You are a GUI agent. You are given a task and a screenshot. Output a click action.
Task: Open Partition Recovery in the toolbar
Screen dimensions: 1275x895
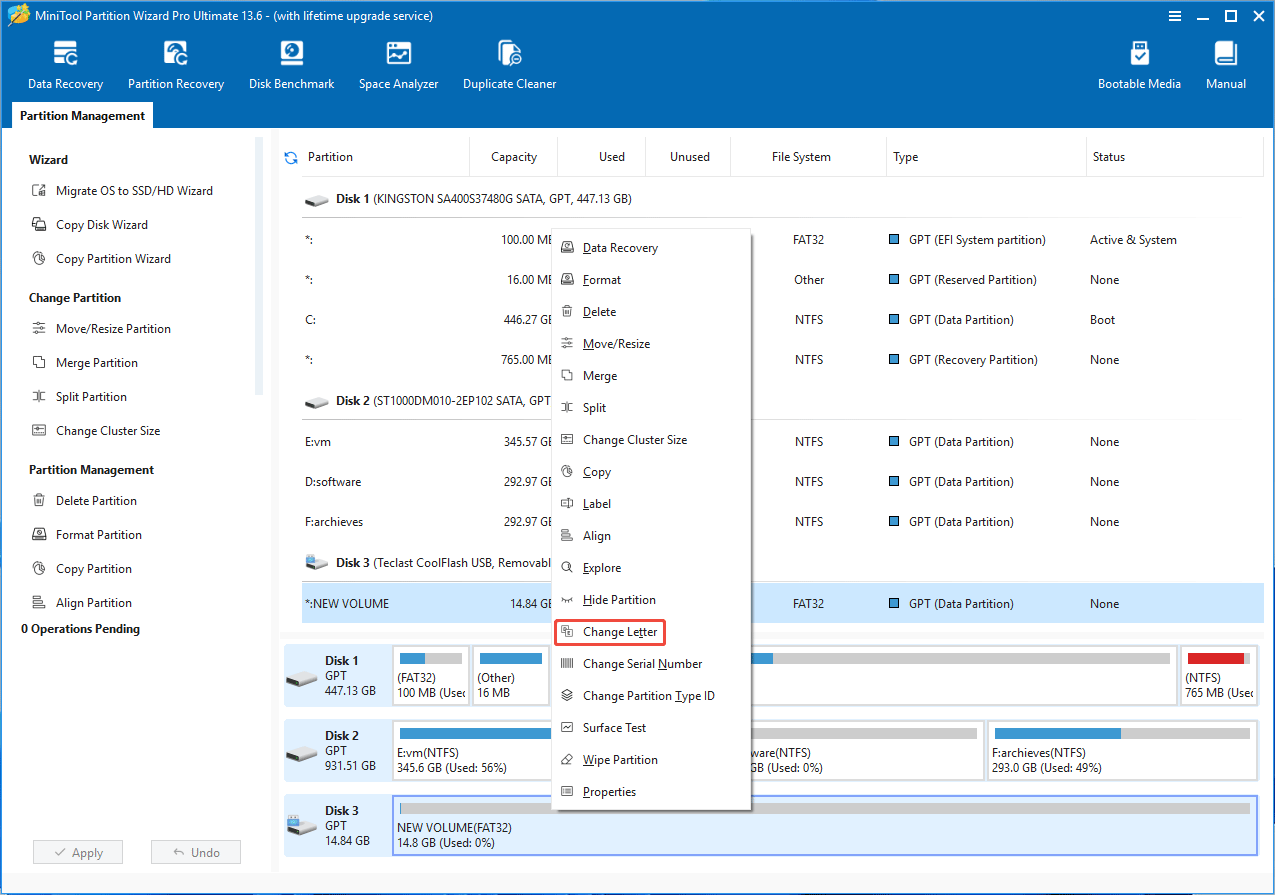pyautogui.click(x=176, y=66)
